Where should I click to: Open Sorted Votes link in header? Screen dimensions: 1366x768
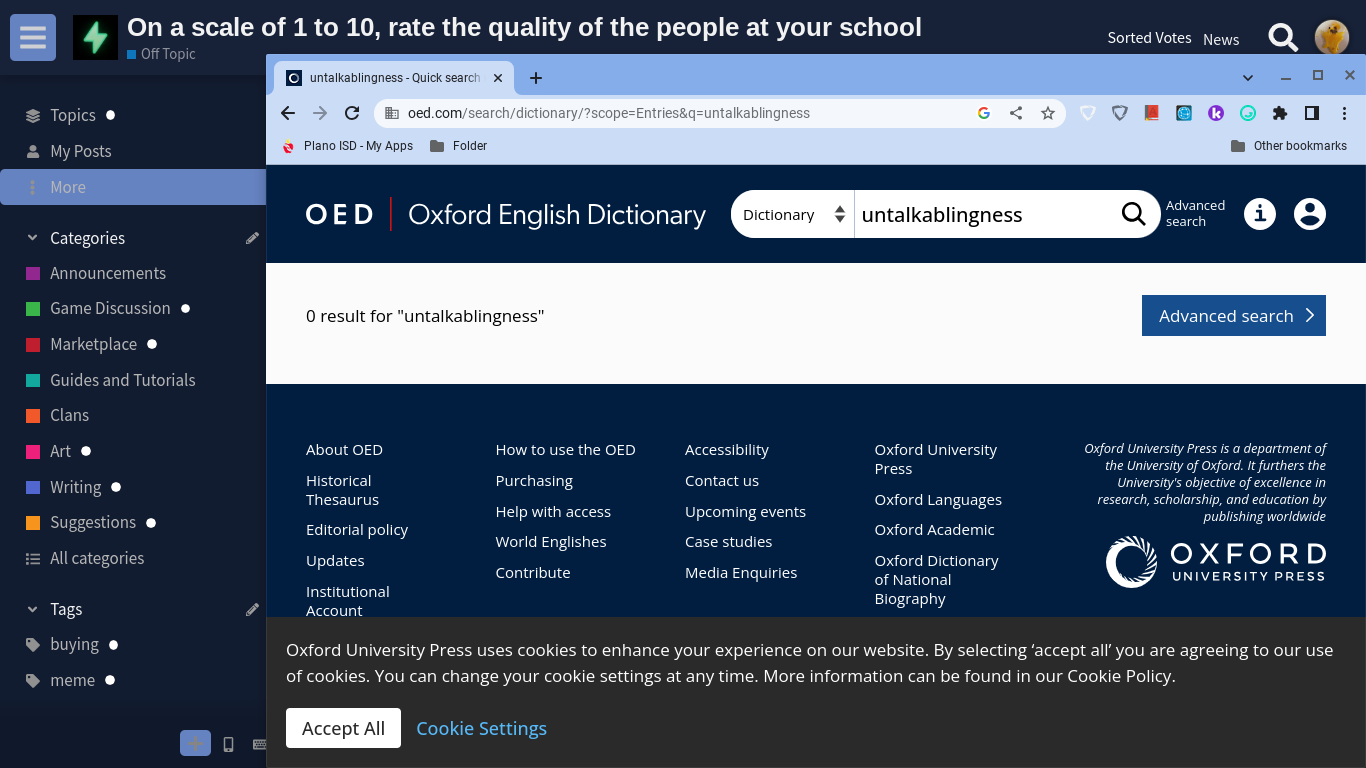click(1149, 38)
